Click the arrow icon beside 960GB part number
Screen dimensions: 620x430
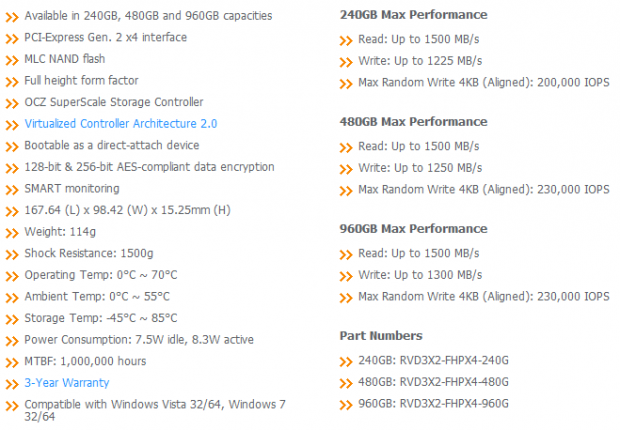346,405
